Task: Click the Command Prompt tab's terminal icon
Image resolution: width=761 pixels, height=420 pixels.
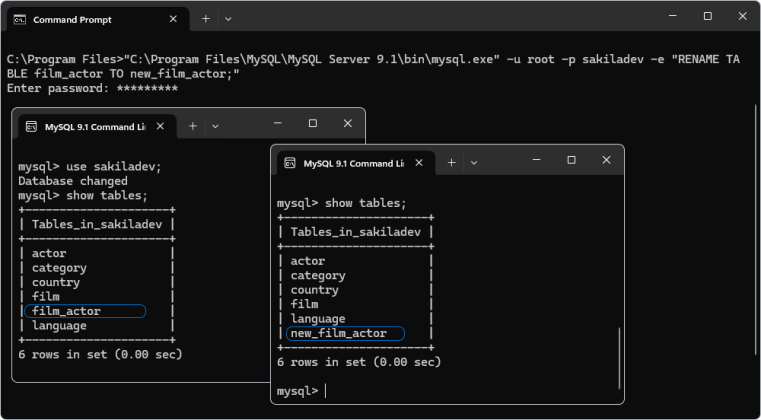Action: (x=20, y=19)
